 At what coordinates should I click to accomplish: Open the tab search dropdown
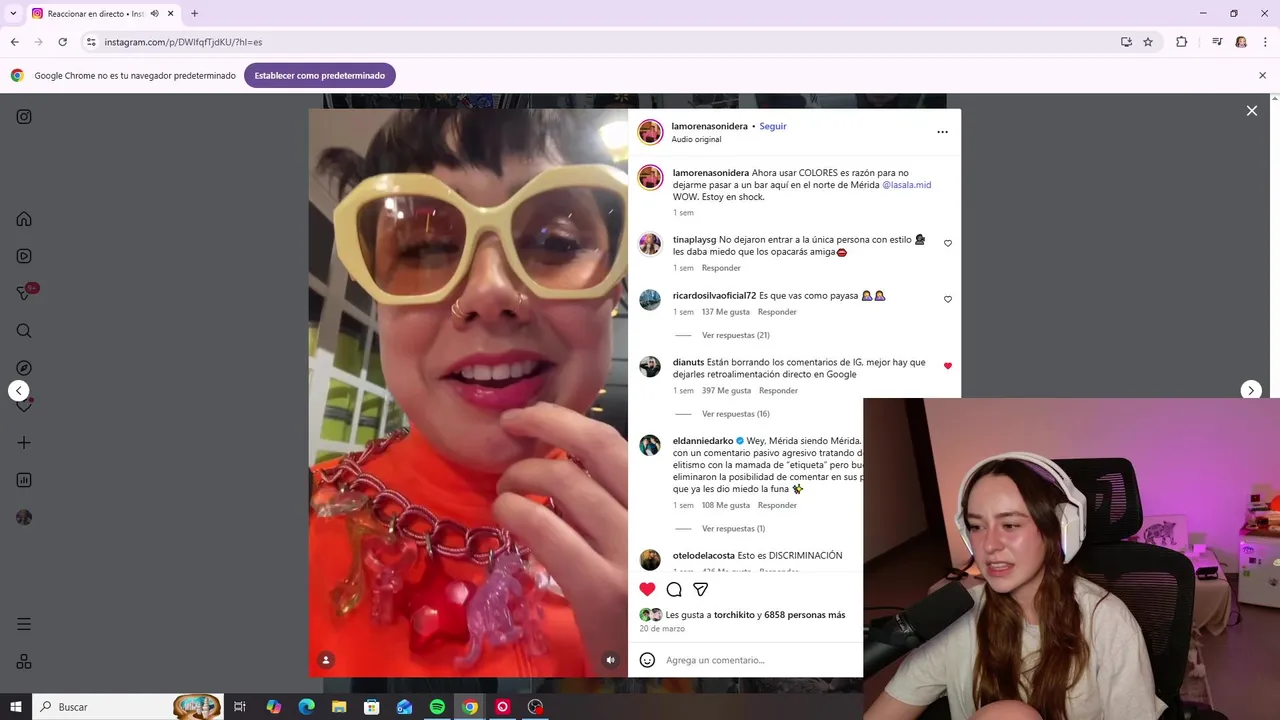(x=13, y=13)
